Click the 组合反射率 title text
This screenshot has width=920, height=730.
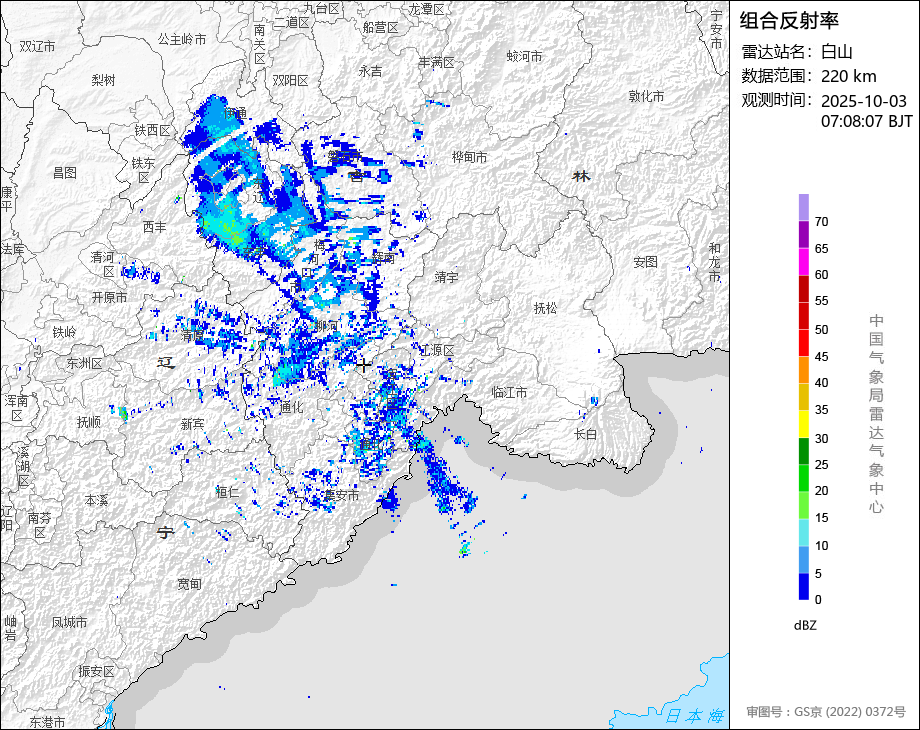(x=789, y=21)
